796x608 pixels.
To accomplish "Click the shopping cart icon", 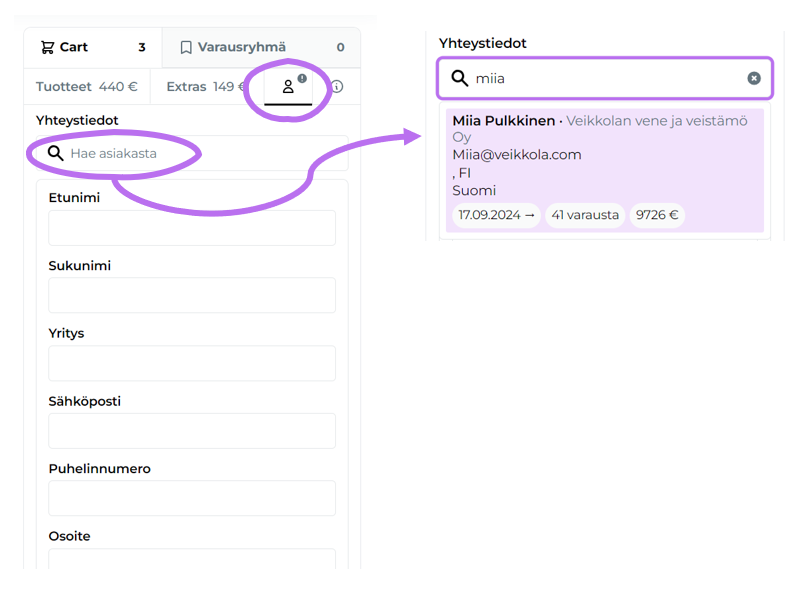I will (47, 47).
